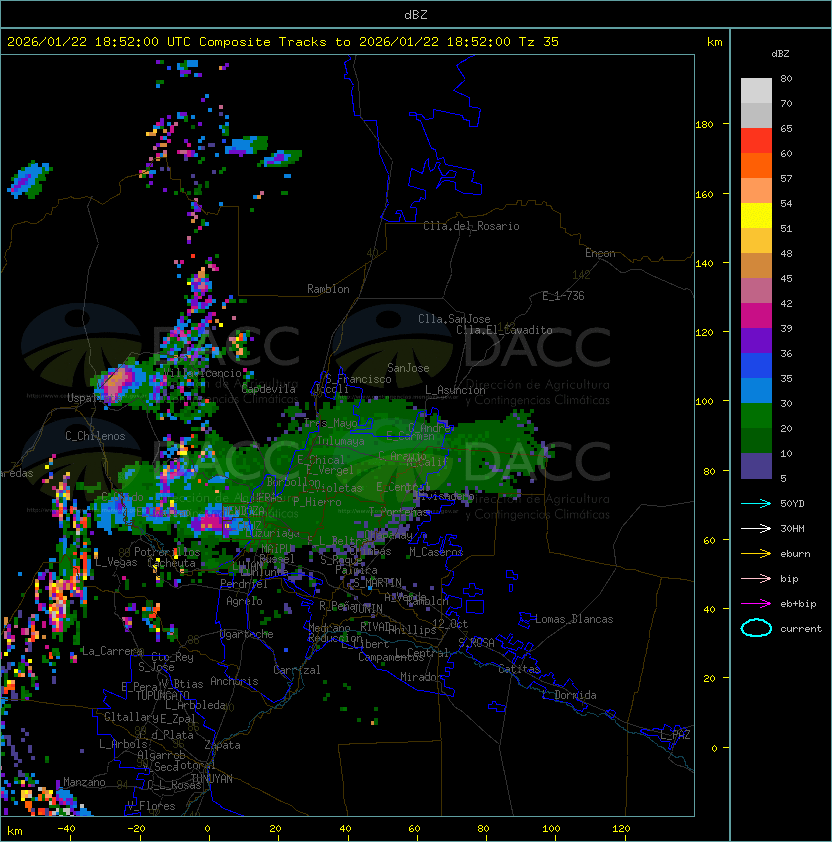Click the 'M_Caseros' map label
The height and width of the screenshot is (842, 832).
coord(436,552)
